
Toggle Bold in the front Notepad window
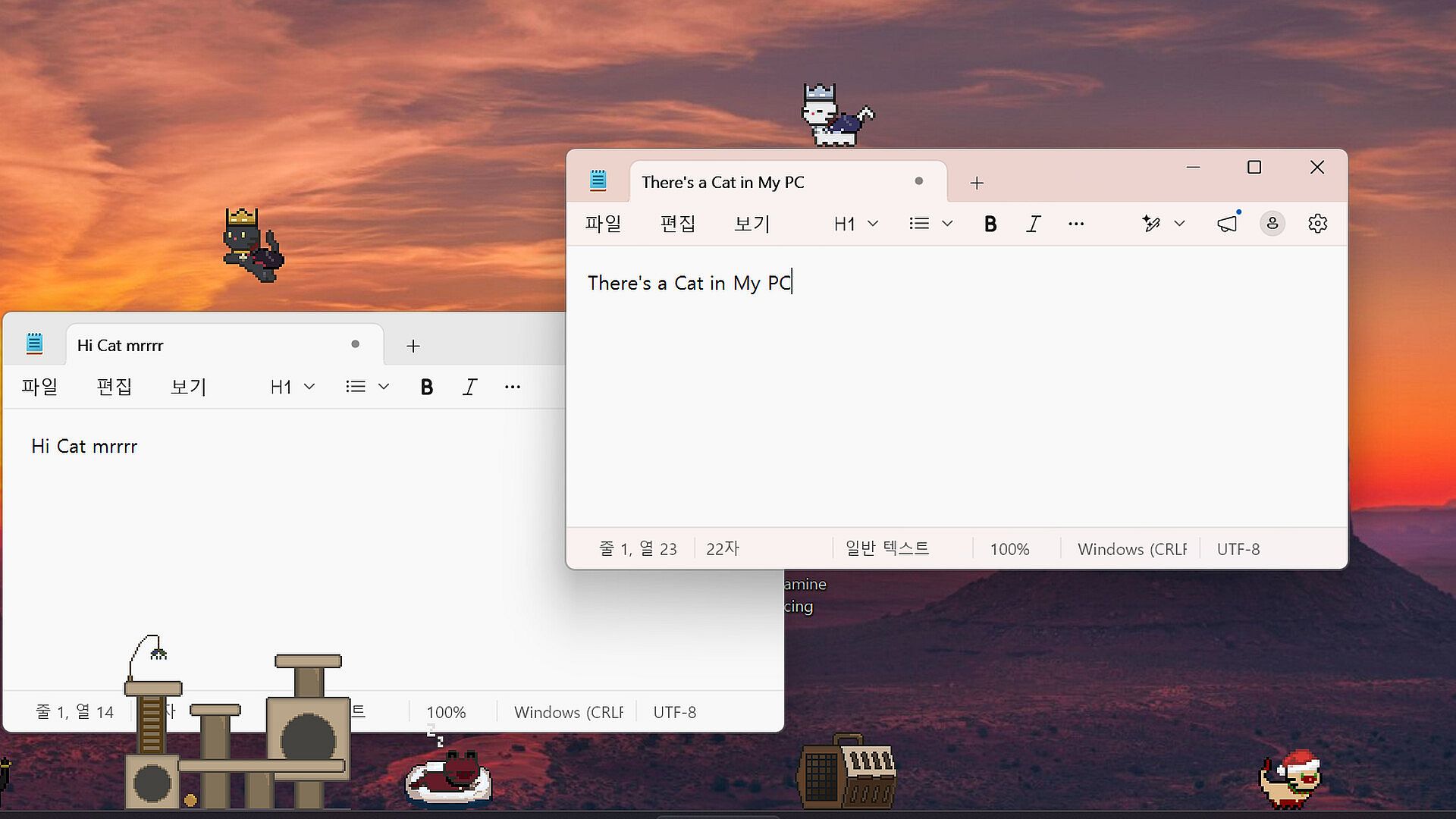click(x=990, y=224)
